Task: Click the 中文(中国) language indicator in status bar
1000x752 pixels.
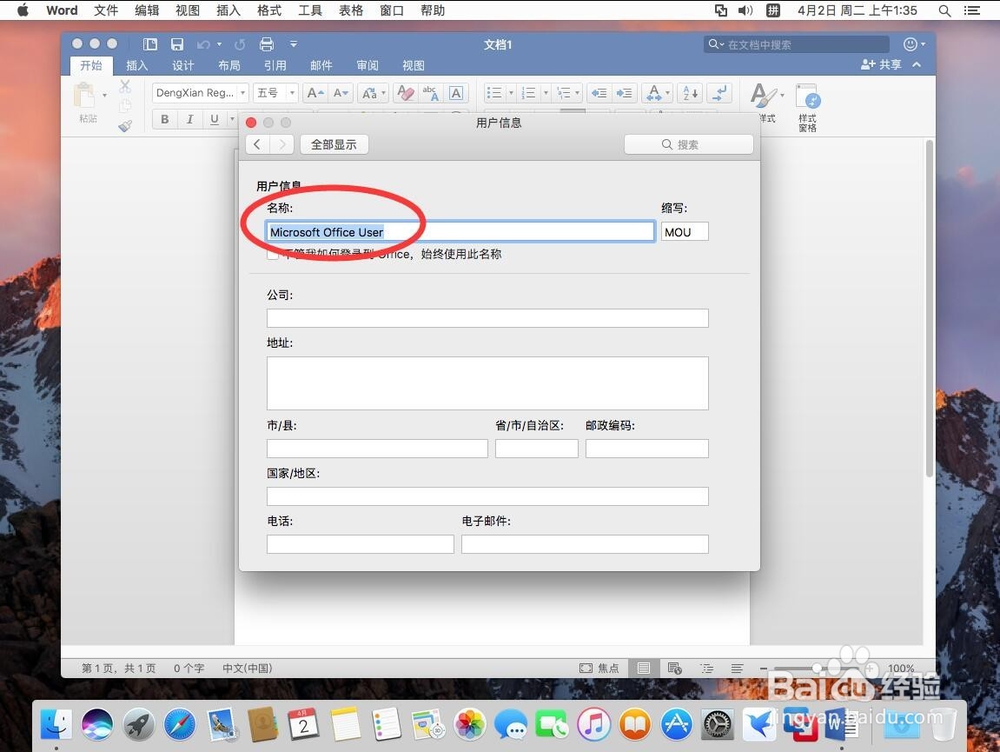Action: [247, 668]
